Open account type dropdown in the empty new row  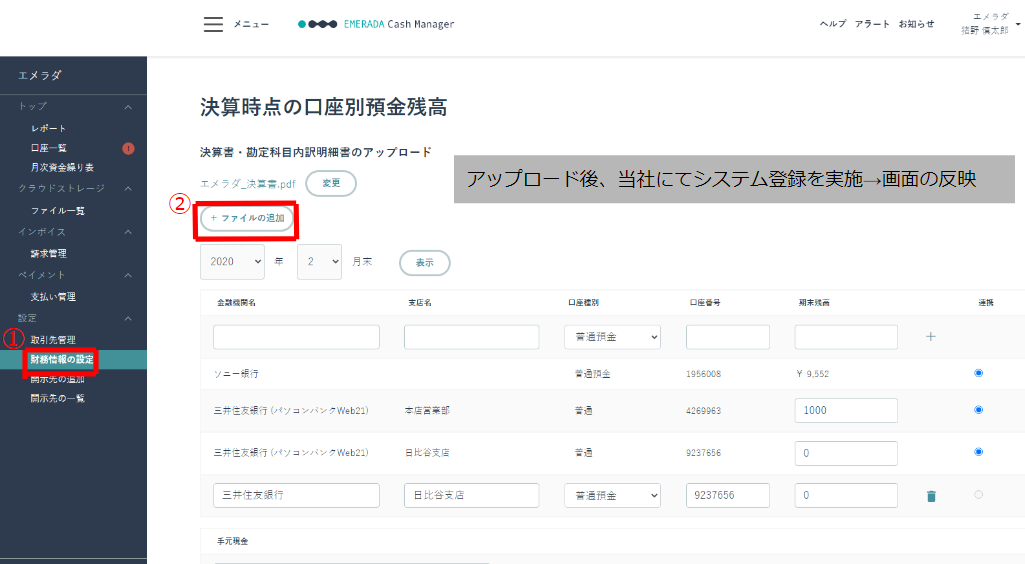click(613, 337)
